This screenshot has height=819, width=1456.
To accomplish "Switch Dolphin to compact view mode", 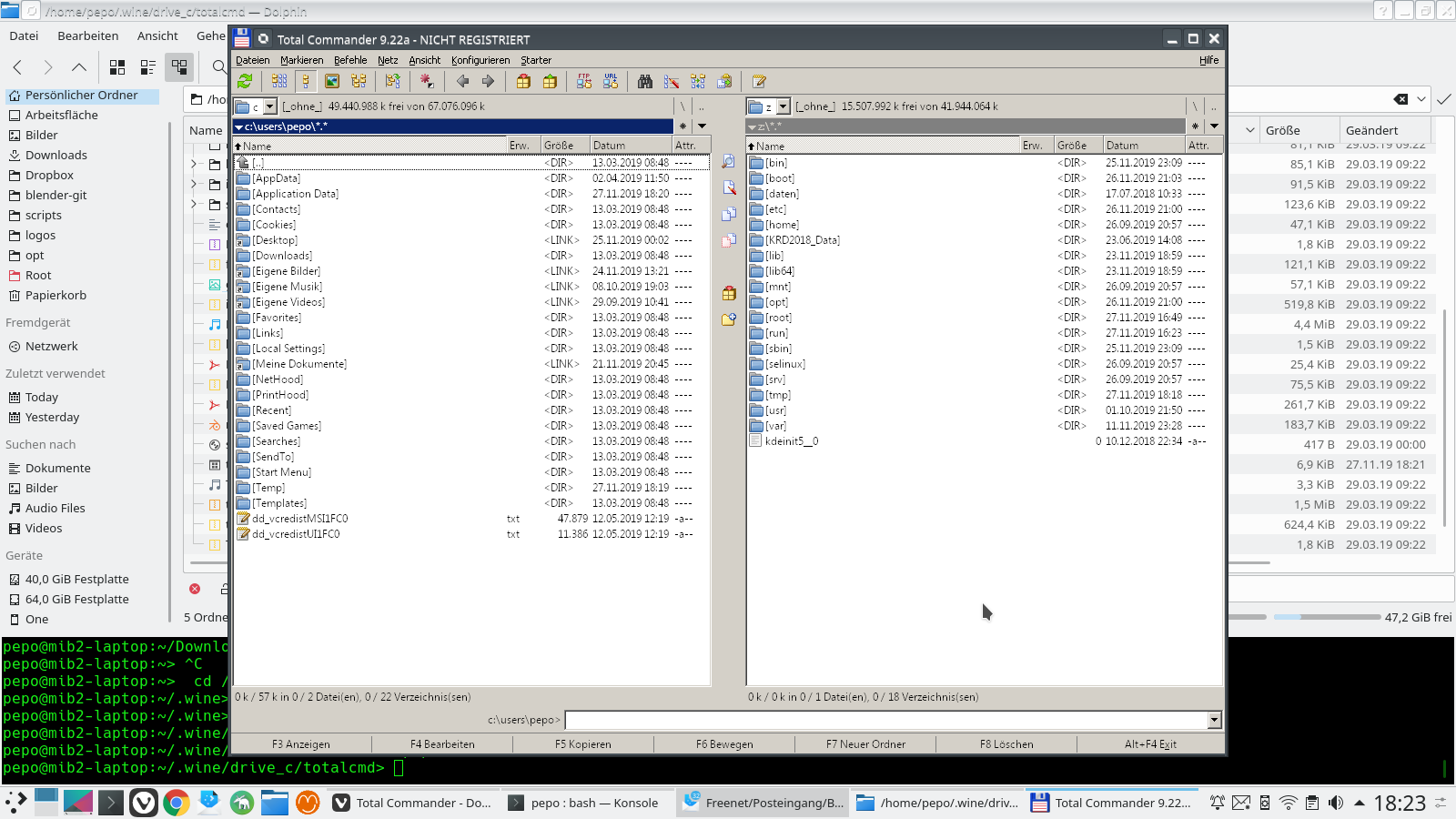I will coord(148,67).
